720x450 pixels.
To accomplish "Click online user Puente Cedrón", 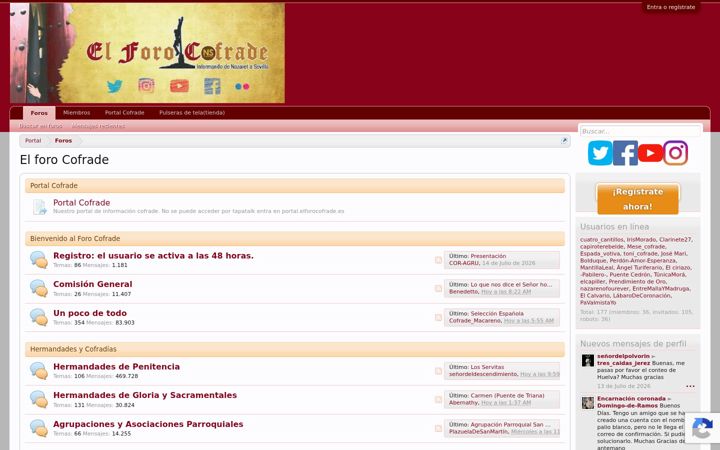I will tap(630, 275).
